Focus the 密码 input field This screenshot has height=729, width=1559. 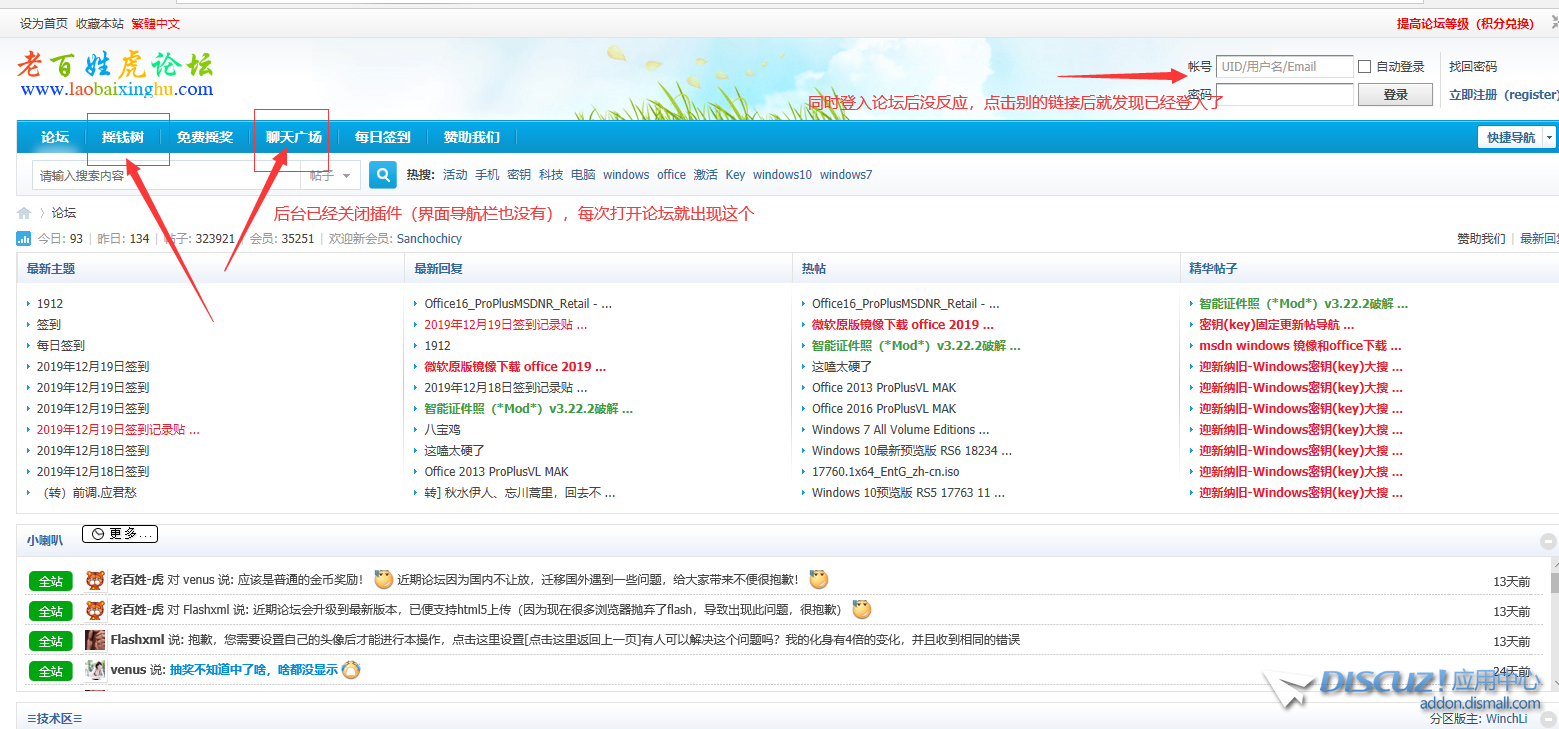click(x=1285, y=95)
